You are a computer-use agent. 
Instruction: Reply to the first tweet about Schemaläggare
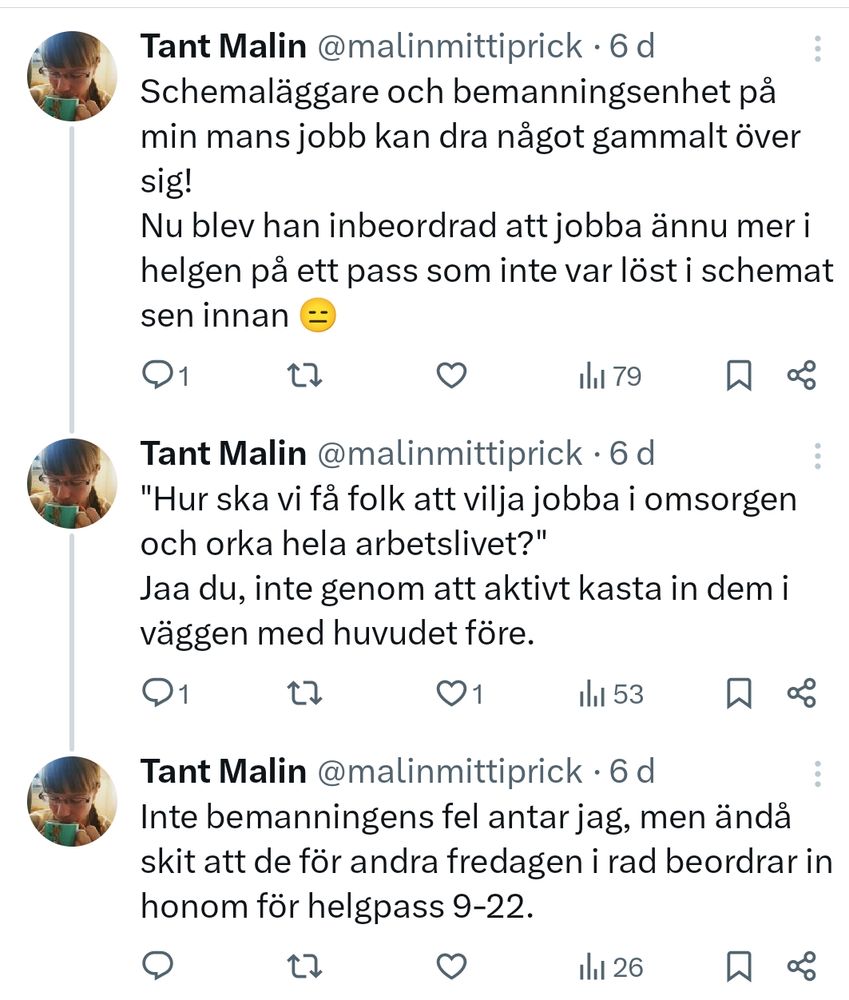pos(158,376)
